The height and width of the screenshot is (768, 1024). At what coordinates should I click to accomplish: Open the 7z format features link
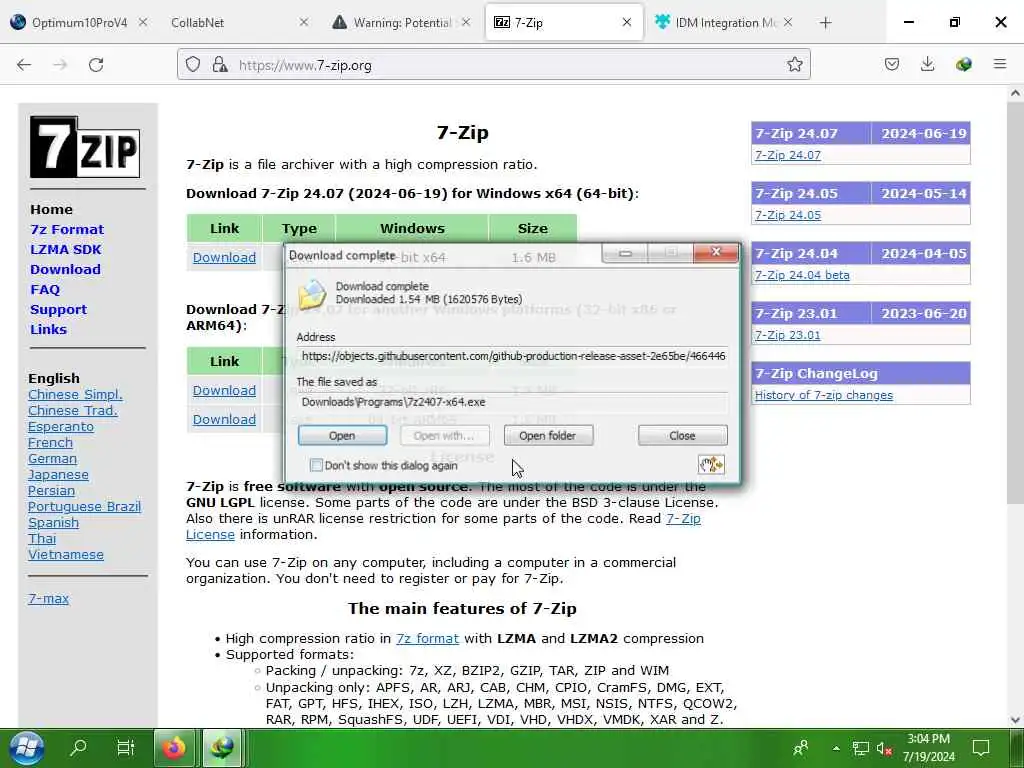[x=427, y=639]
